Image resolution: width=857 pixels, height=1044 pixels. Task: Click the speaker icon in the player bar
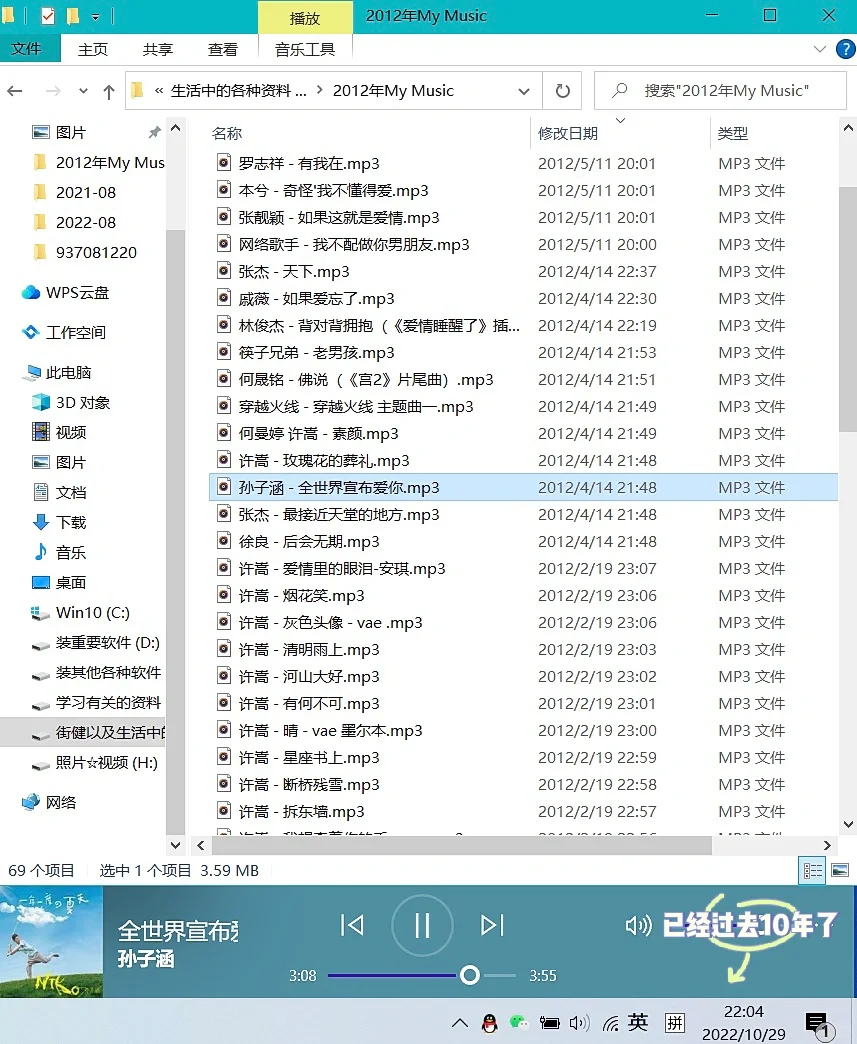(x=638, y=926)
